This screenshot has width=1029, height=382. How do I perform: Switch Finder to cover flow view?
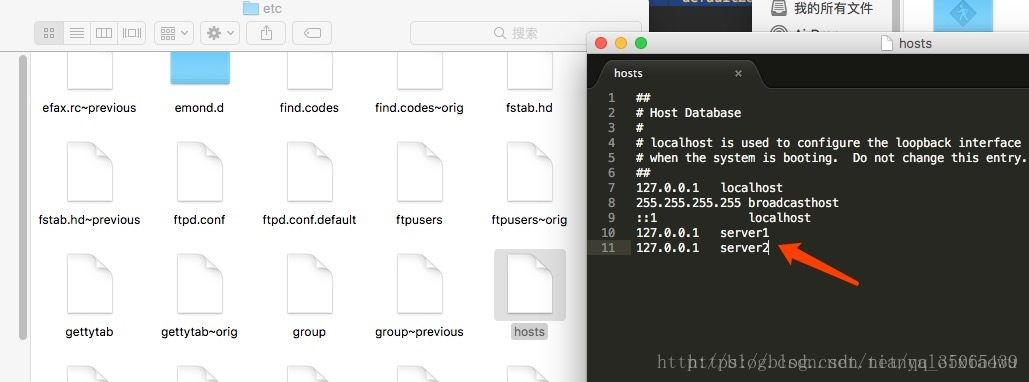click(x=132, y=33)
